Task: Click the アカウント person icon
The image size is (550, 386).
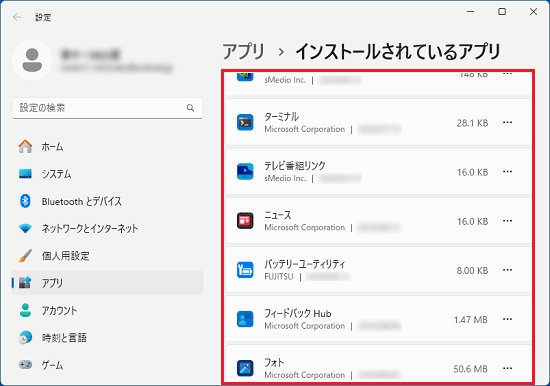Action: (25, 310)
